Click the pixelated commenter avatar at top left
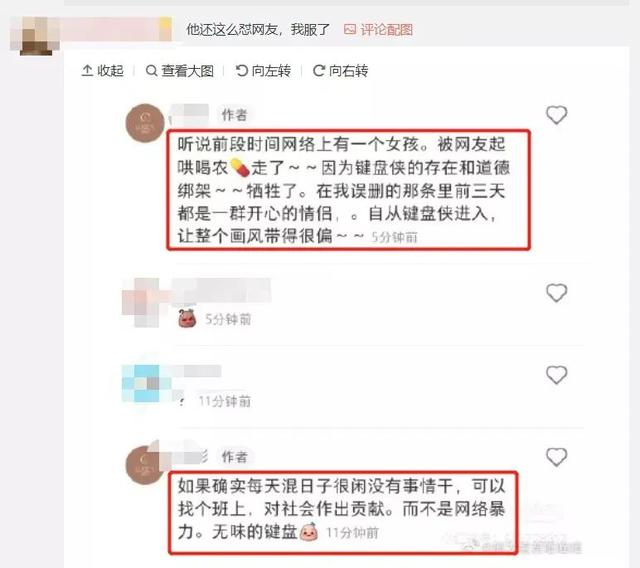 [36, 36]
